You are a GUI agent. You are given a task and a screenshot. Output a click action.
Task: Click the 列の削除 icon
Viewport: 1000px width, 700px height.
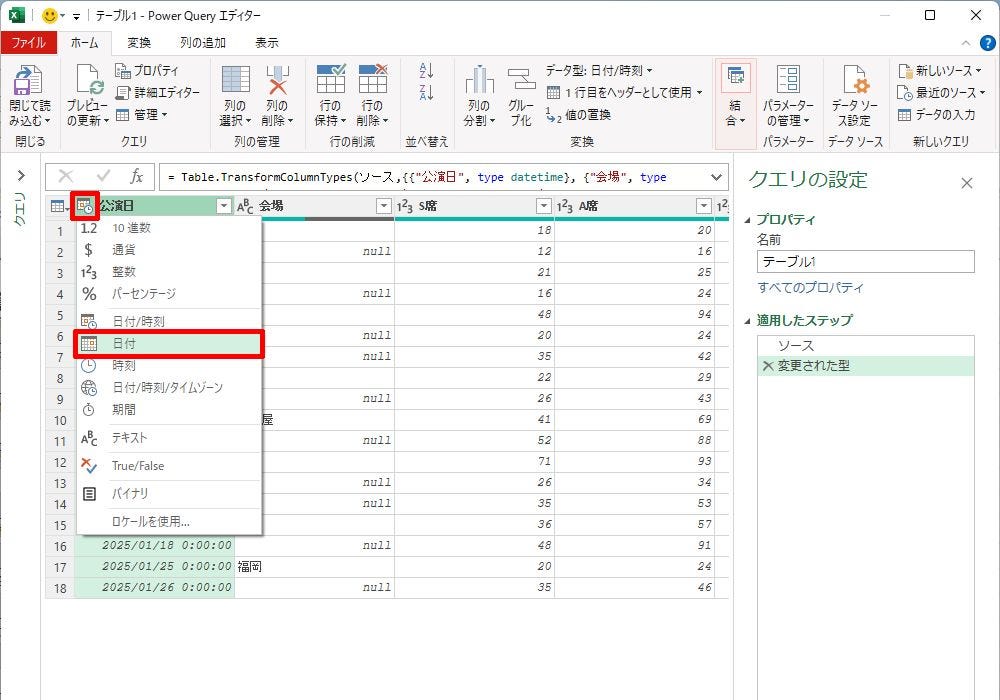click(x=276, y=80)
